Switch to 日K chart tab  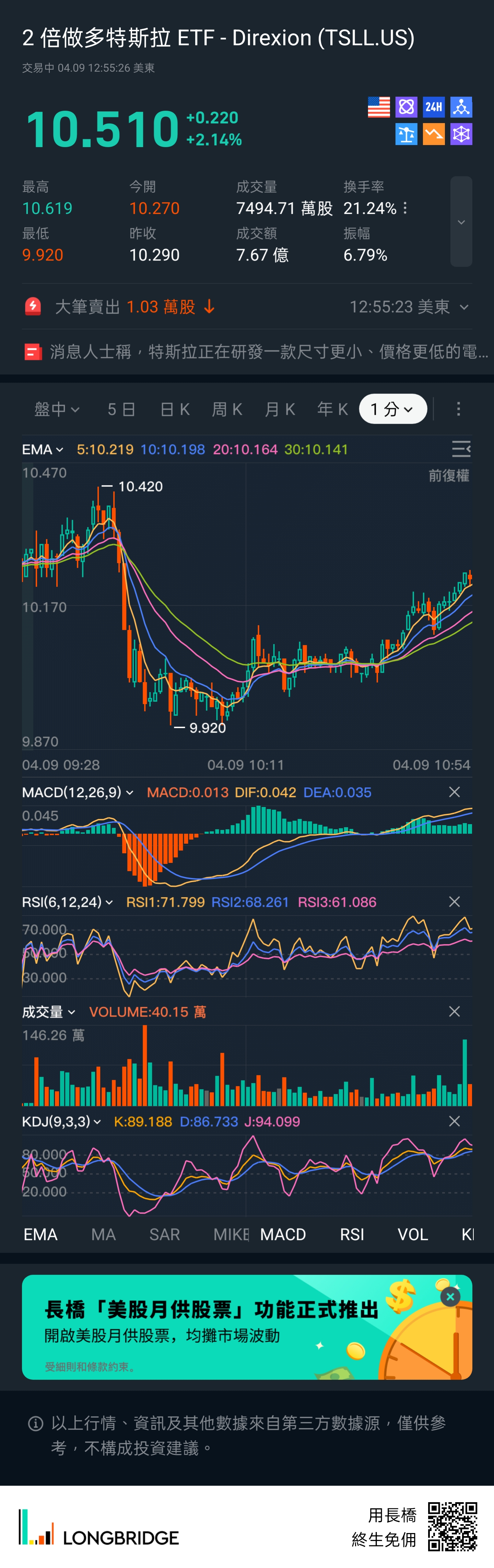(175, 409)
